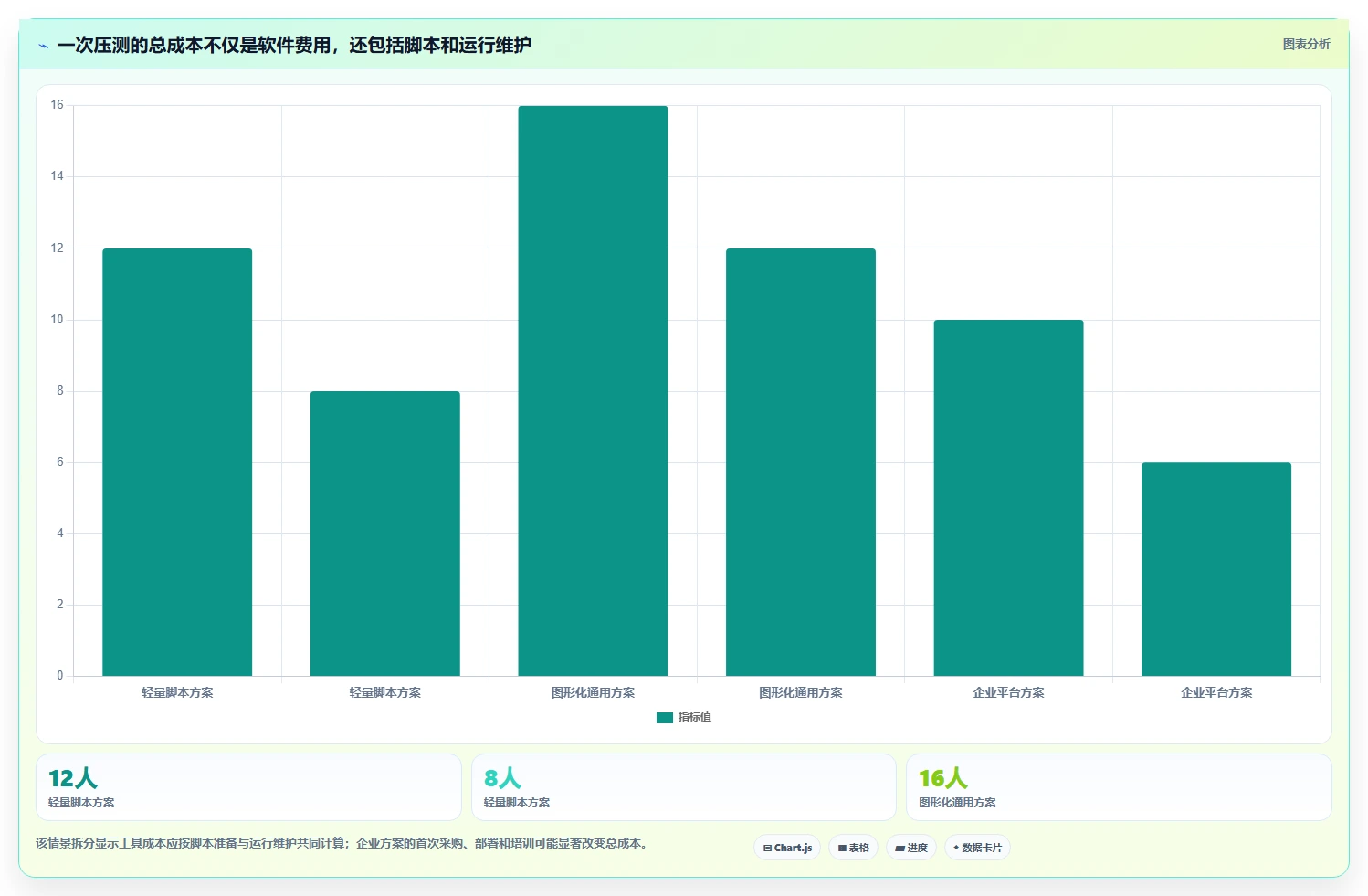Open the Chart.js chip

787,848
